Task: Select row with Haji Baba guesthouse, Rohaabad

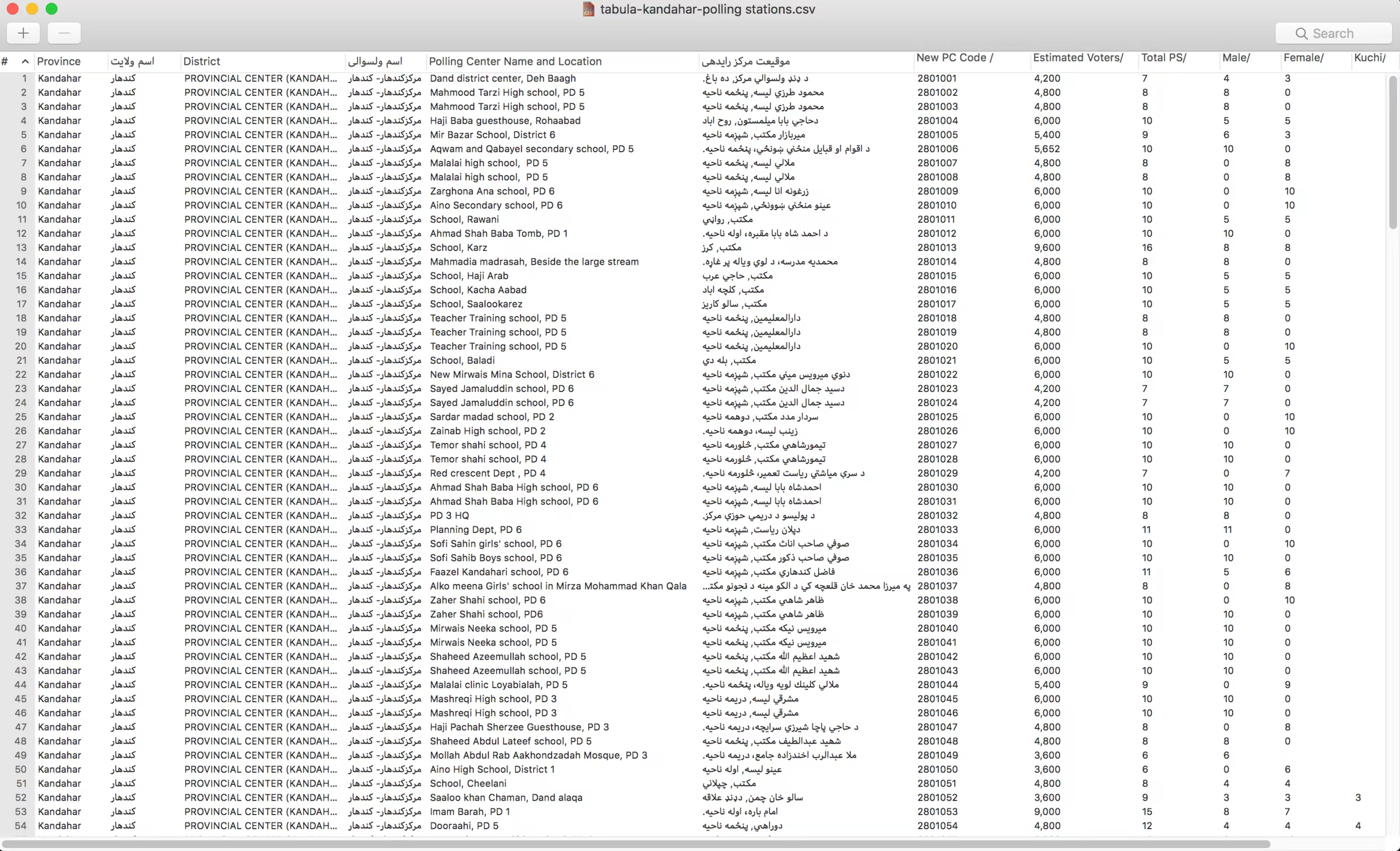Action: click(505, 120)
